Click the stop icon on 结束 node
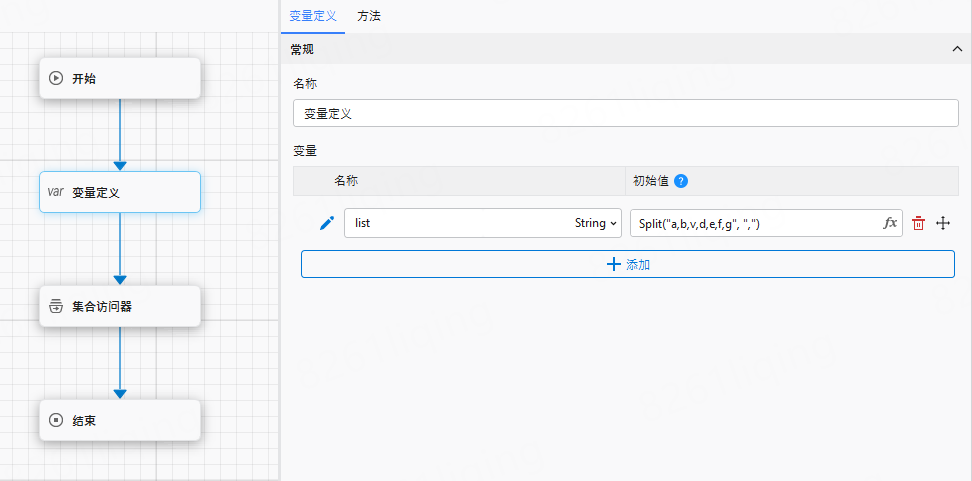Screen dimensions: 972x481 tap(56, 421)
